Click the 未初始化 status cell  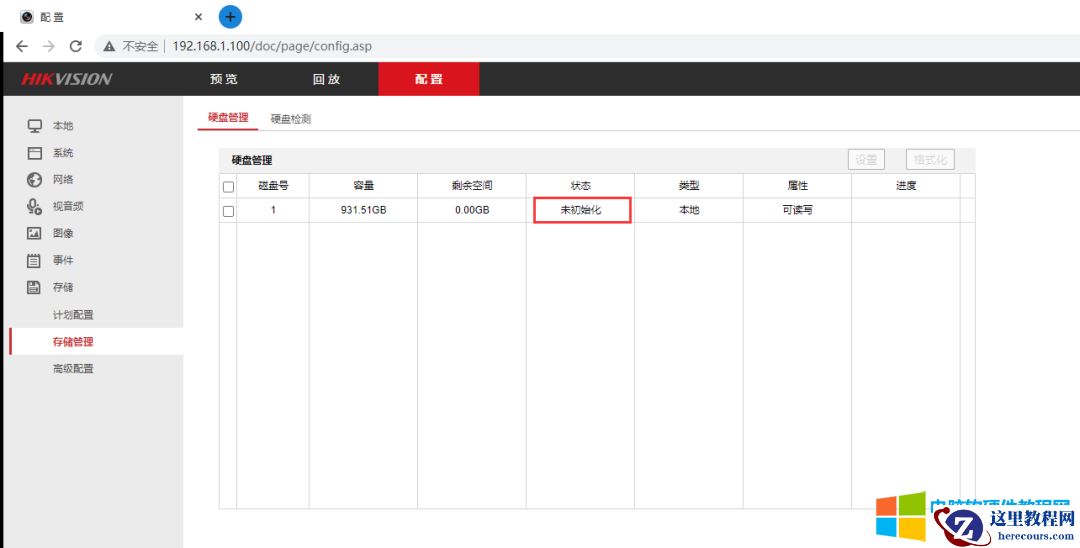[582, 210]
